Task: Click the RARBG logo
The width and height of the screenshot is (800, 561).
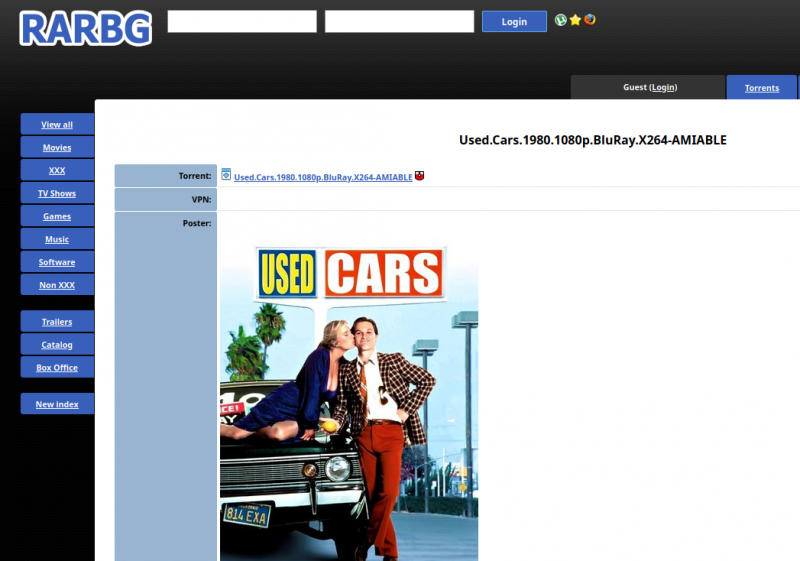Action: (86, 29)
